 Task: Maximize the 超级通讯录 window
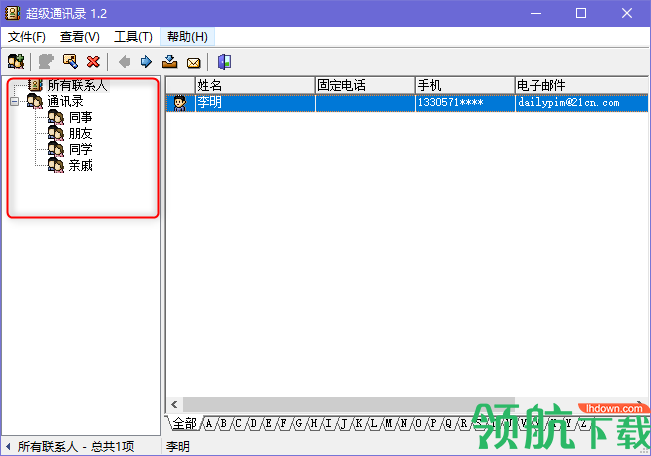click(581, 13)
